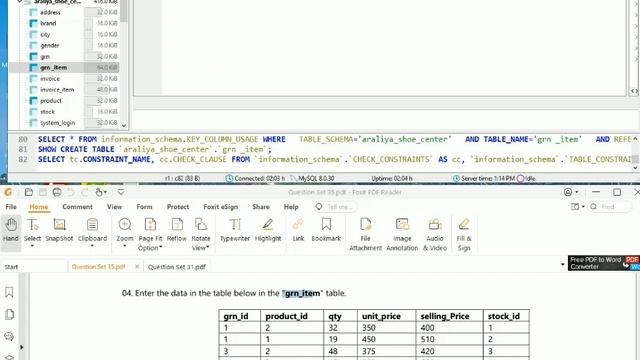Image resolution: width=640 pixels, height=360 pixels.
Task: Select the brand table in tree
Action: click(x=48, y=24)
